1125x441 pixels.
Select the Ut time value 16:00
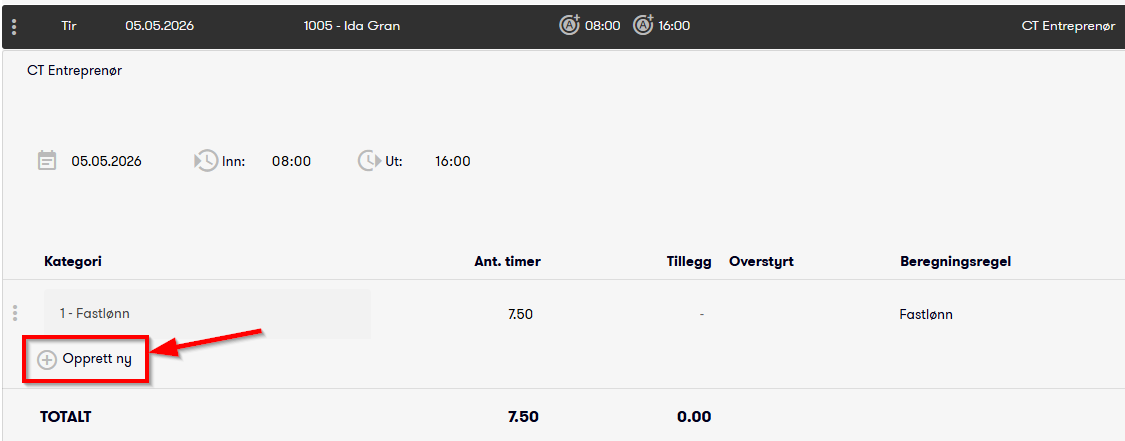point(453,161)
